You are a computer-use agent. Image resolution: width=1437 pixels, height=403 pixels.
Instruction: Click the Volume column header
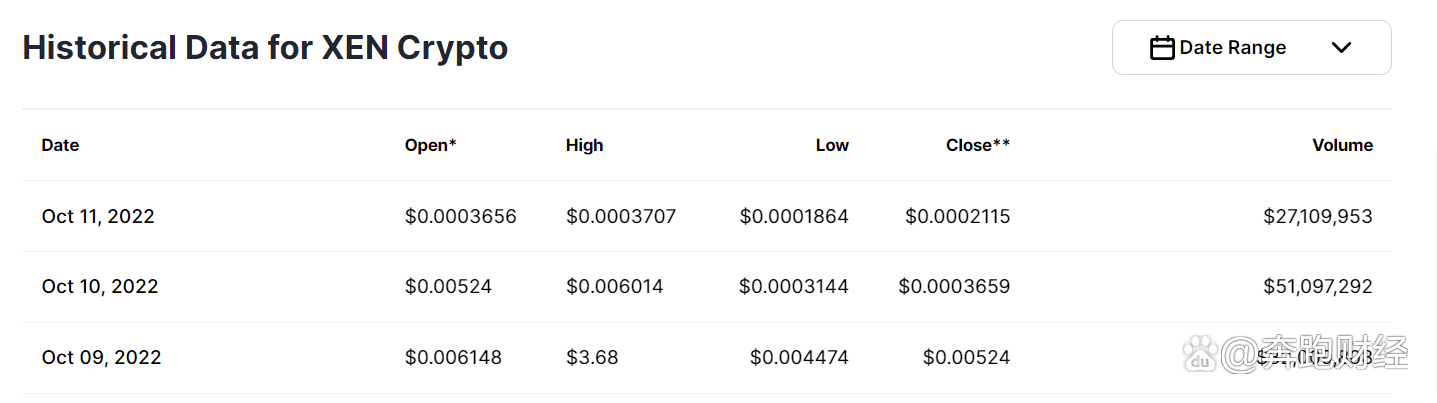click(1342, 145)
